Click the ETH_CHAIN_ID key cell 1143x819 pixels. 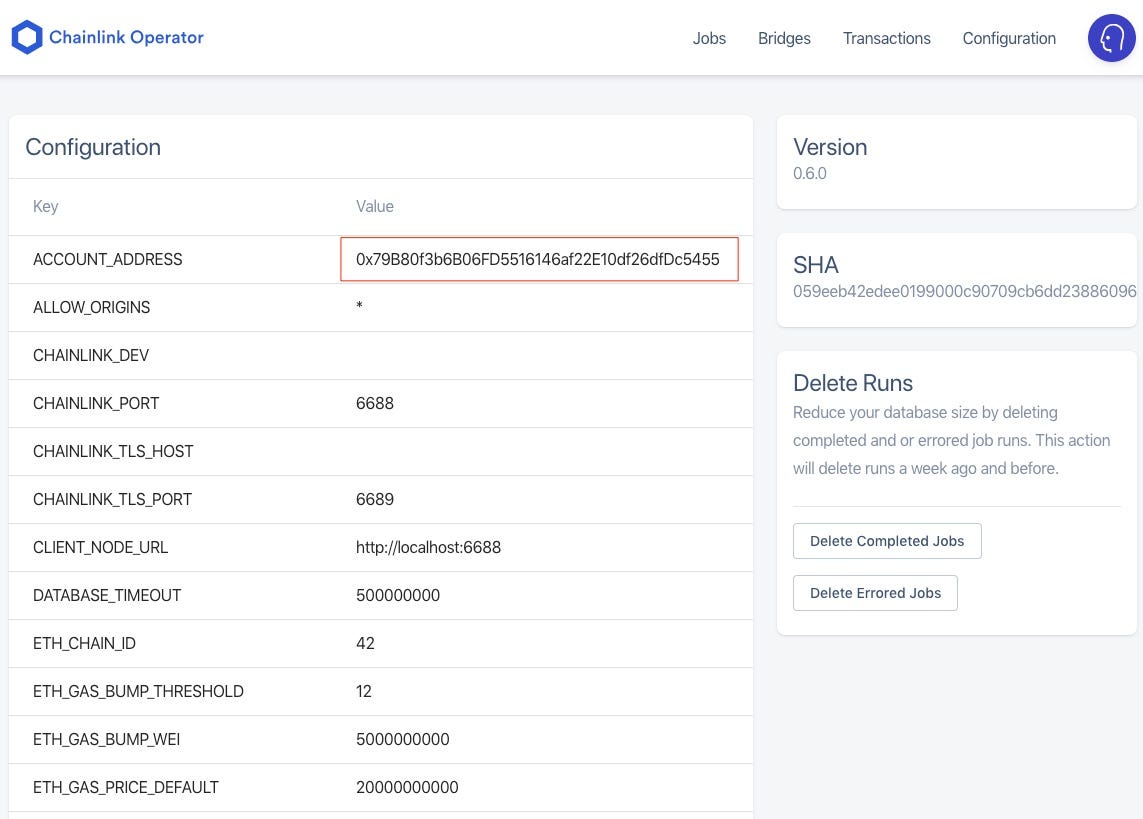[84, 644]
